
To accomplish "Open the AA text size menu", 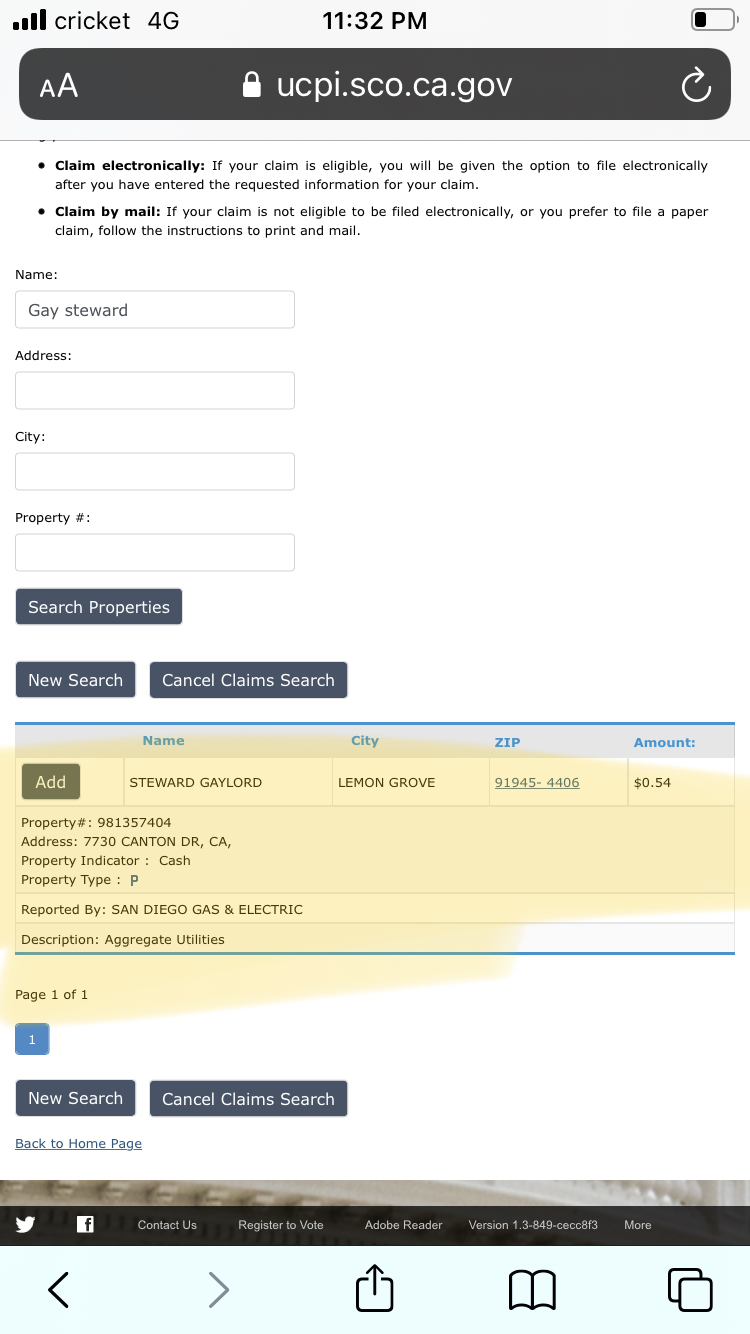I will coord(59,86).
